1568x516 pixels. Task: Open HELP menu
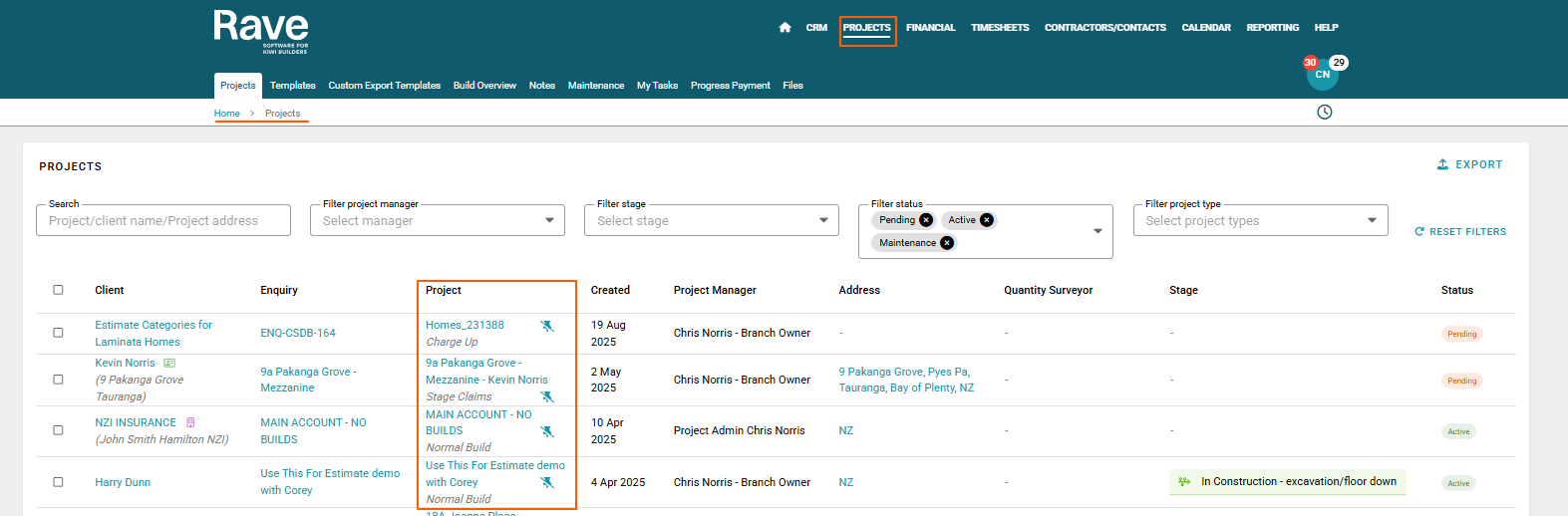coord(1326,28)
